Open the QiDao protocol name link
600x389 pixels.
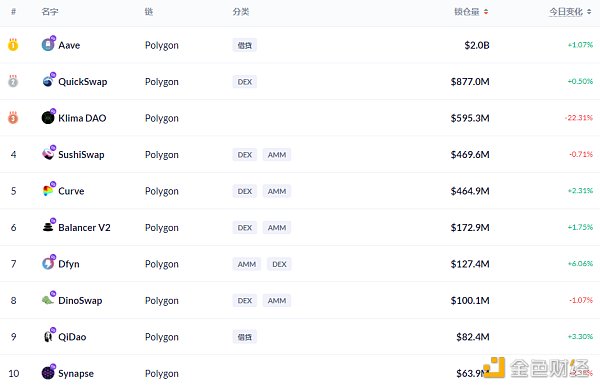(72, 337)
